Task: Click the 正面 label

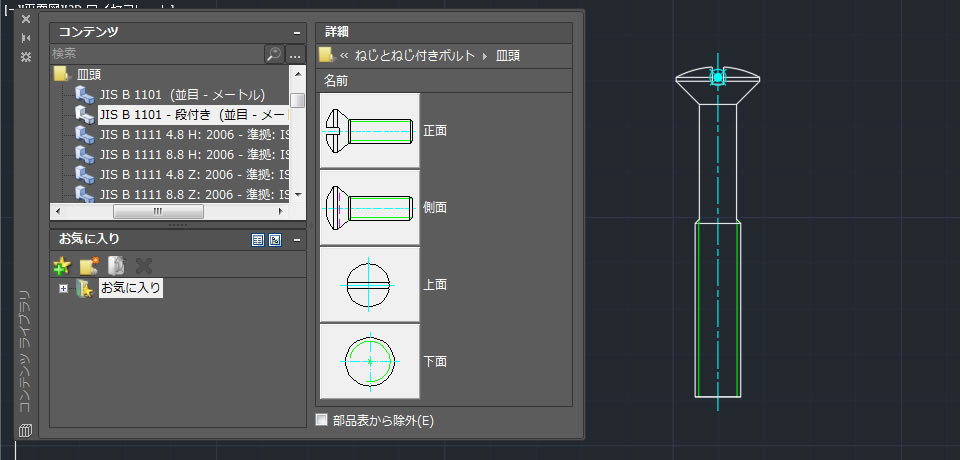Action: pos(435,130)
